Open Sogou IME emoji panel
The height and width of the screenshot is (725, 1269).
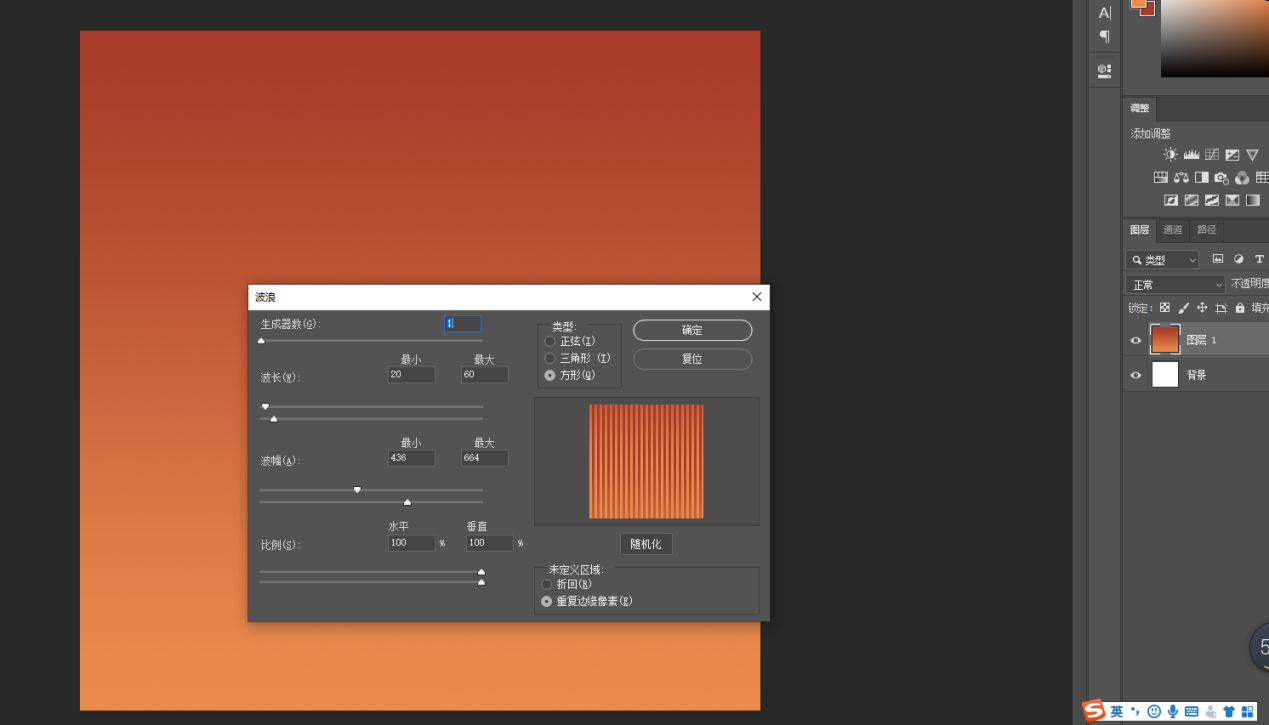[x=1154, y=711]
